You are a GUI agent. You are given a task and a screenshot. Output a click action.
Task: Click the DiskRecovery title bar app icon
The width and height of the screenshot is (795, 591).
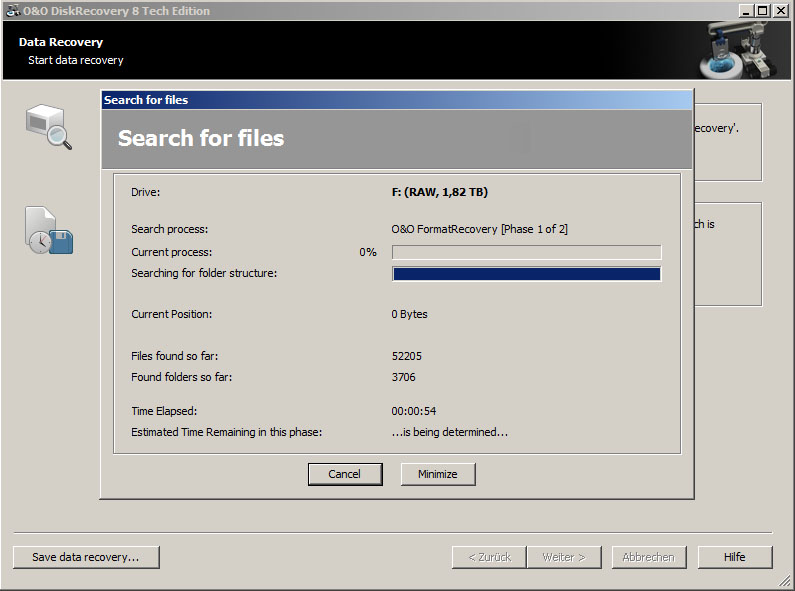13,10
